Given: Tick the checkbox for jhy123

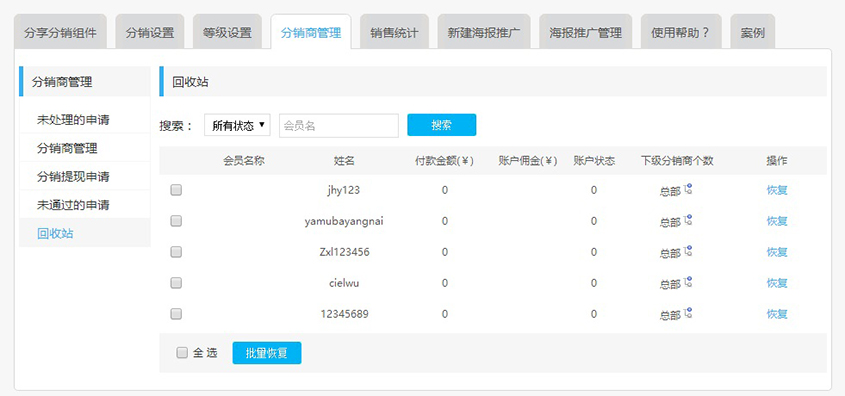Looking at the screenshot, I should 176,190.
